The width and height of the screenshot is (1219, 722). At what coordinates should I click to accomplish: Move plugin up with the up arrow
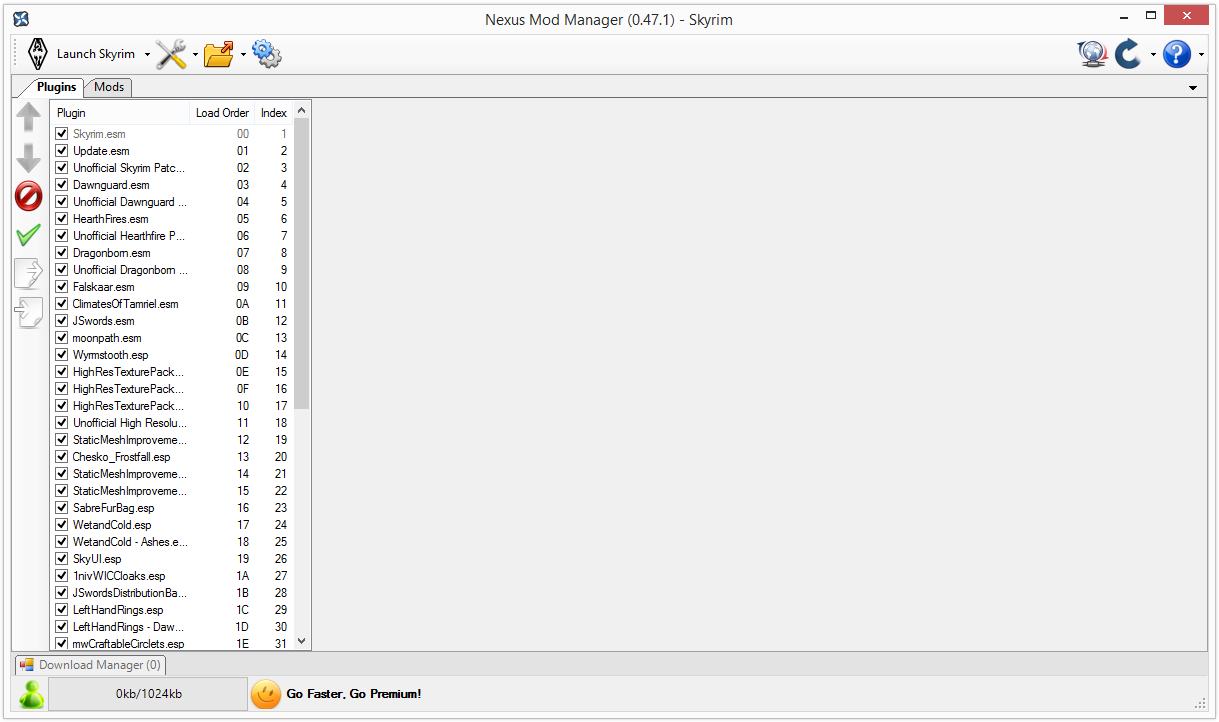click(29, 118)
